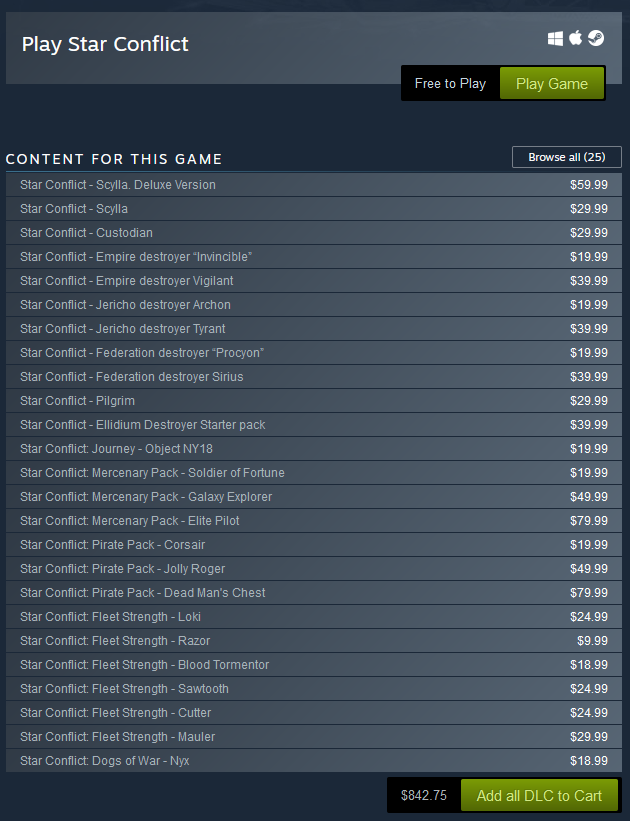Choose Fleet Strength - Blood Tormentor
Screen dimensions: 630x821
point(314,665)
